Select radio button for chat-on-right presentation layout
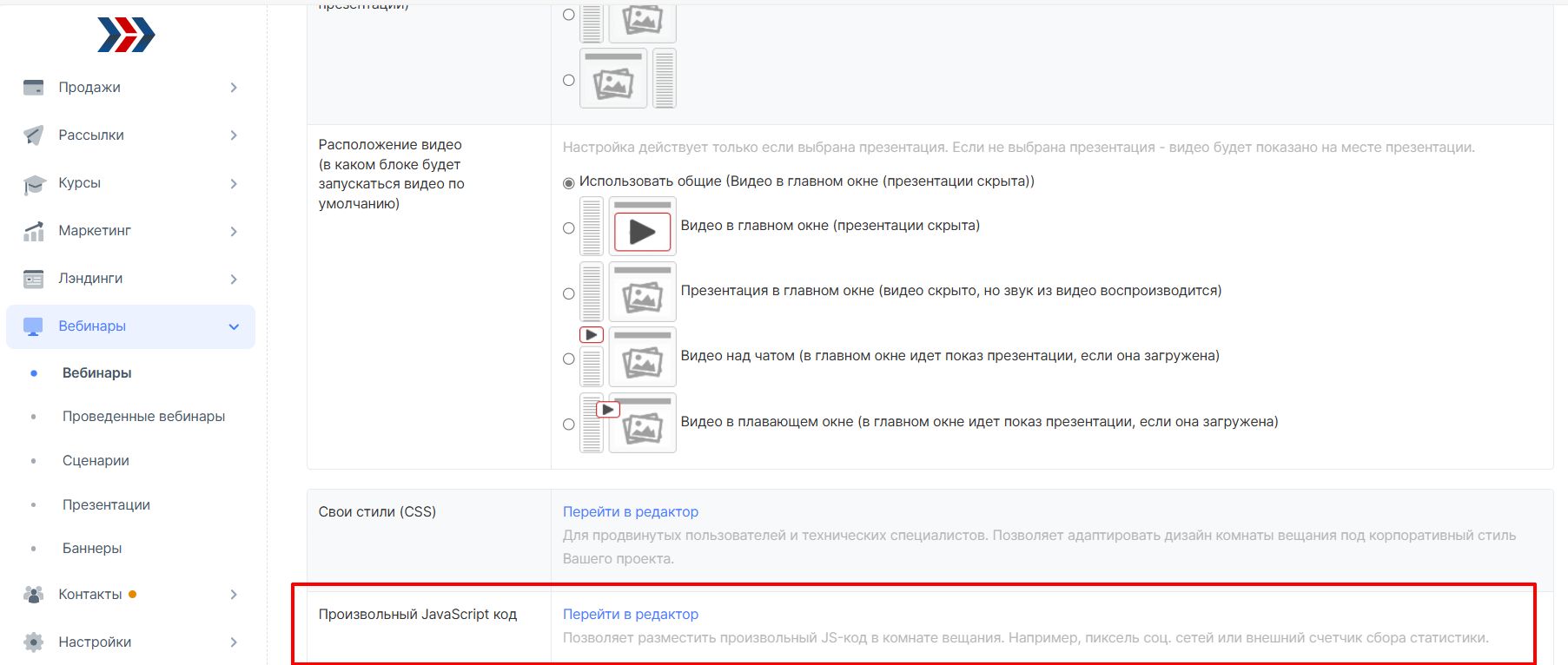The height and width of the screenshot is (665, 1568). point(569,80)
